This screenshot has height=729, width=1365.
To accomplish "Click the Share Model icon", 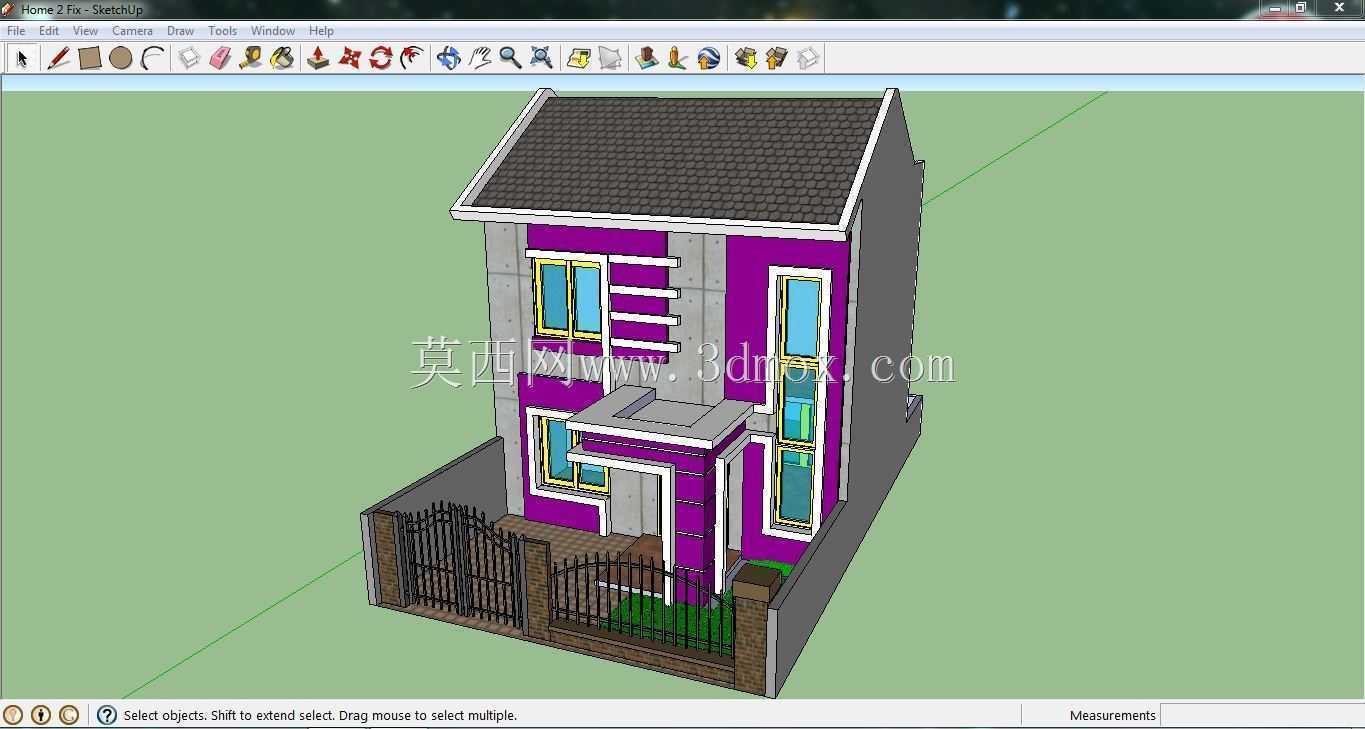I will 776,58.
